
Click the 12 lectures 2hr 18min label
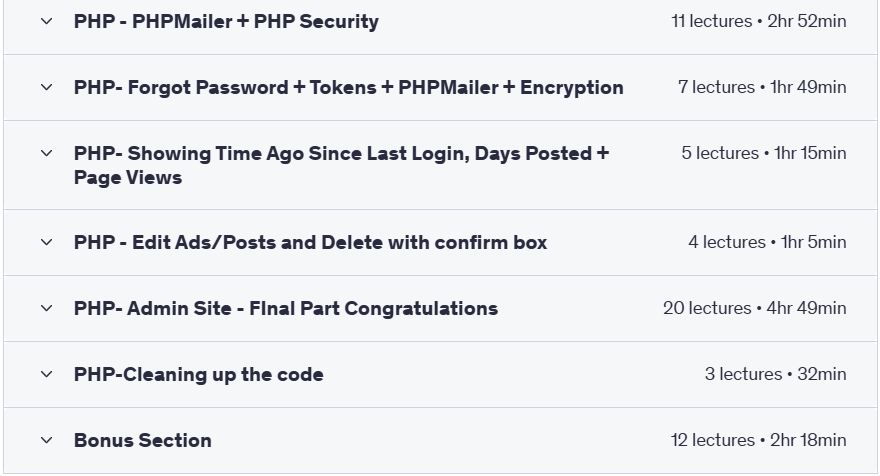click(759, 441)
